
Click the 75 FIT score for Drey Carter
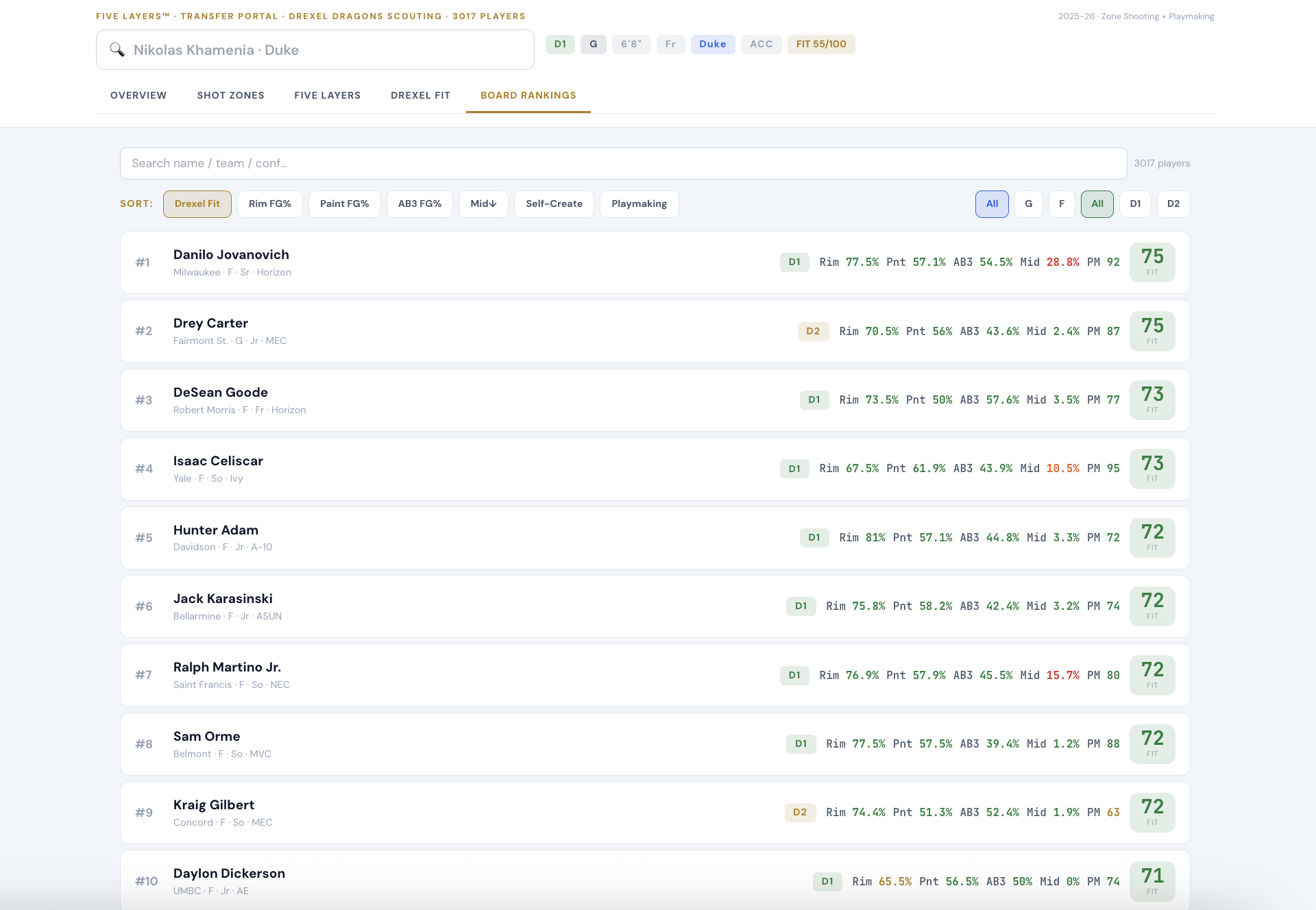point(1152,331)
